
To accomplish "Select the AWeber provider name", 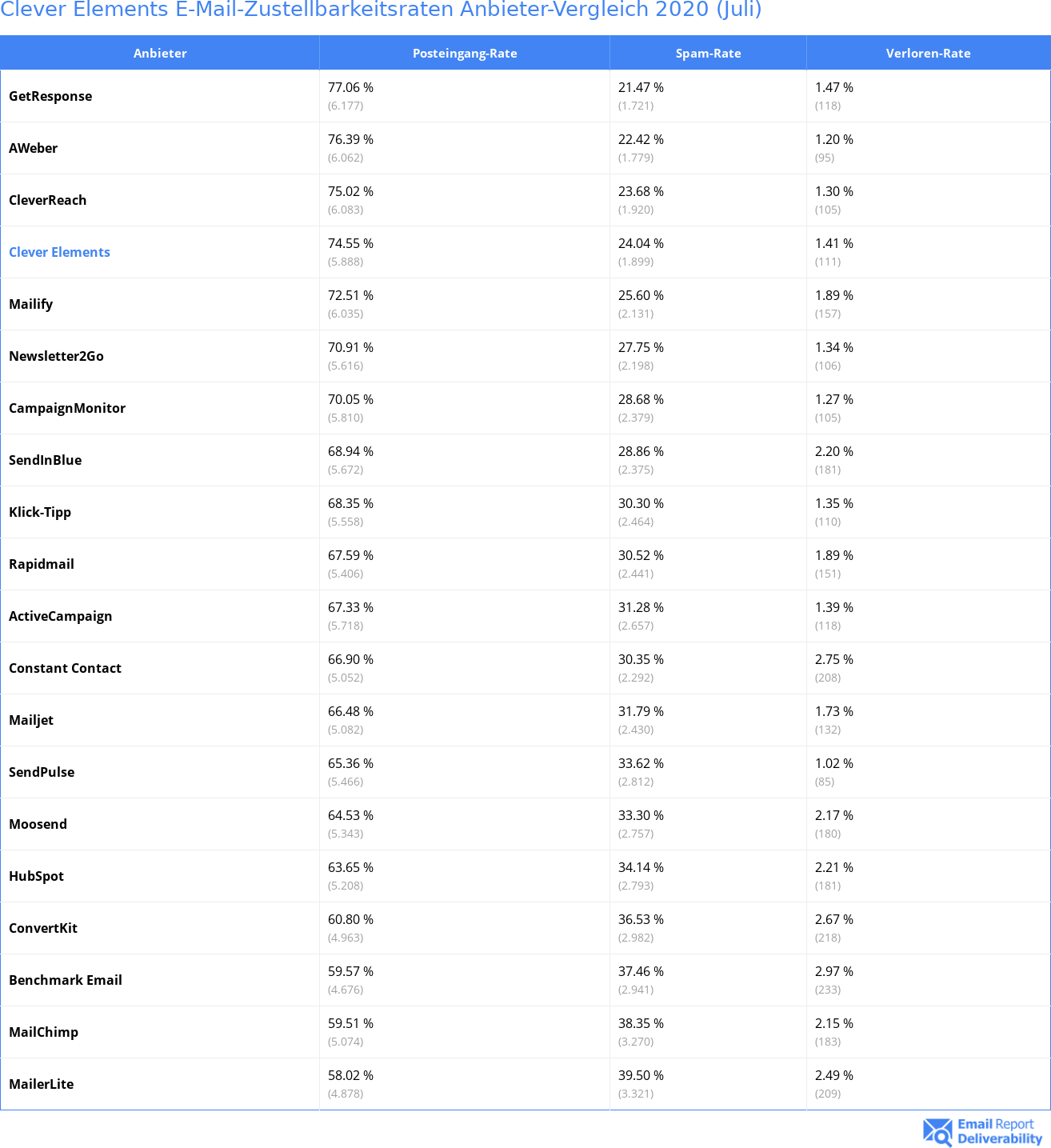I will 33,148.
